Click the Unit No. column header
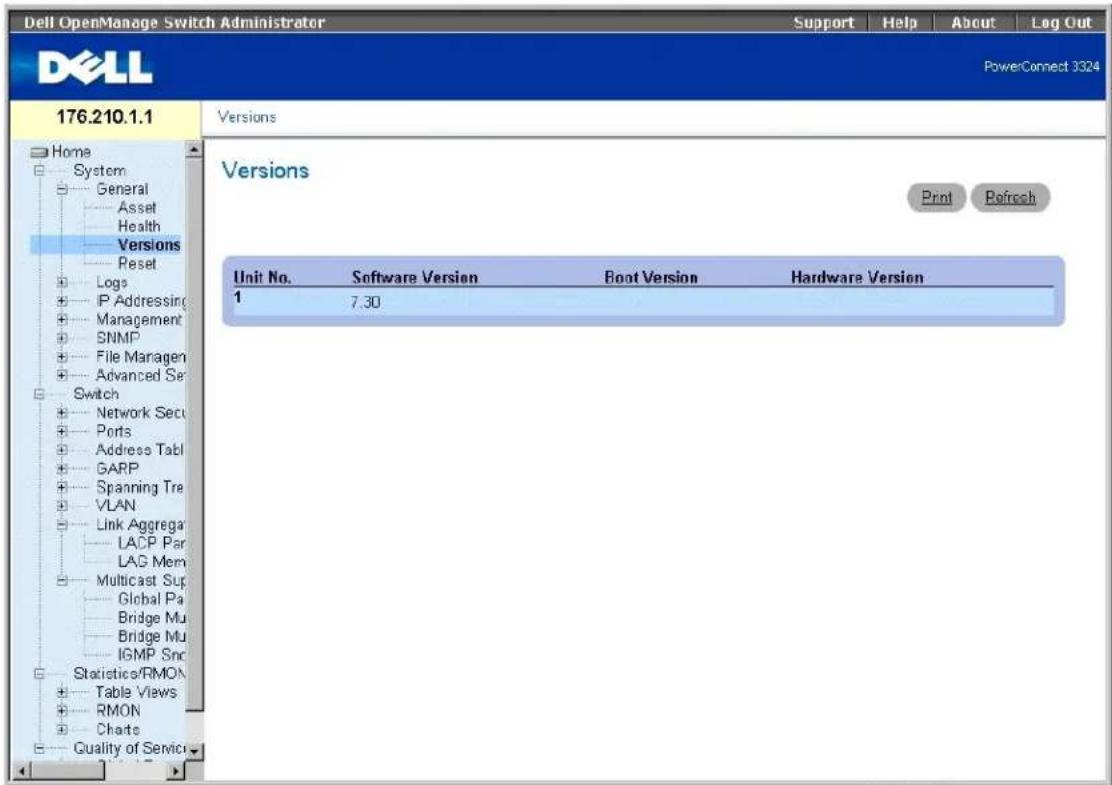This screenshot has height=785, width=1112. click(262, 277)
